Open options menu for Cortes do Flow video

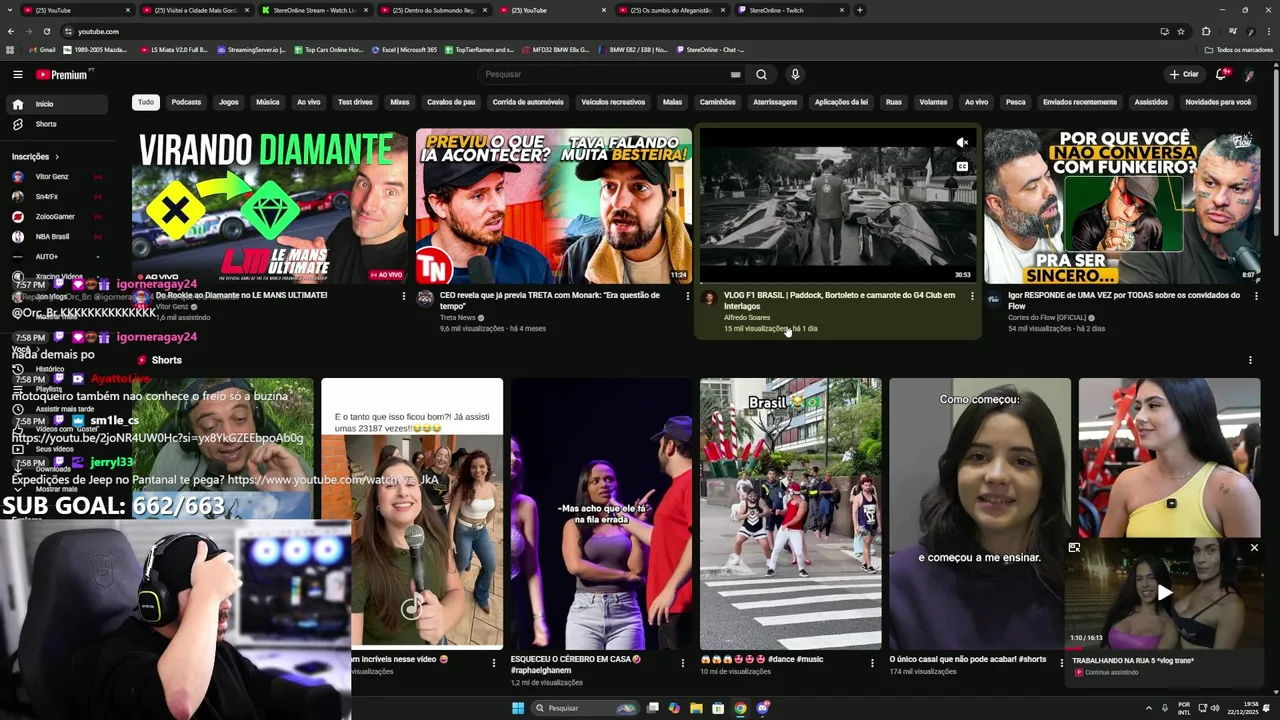coord(1256,296)
